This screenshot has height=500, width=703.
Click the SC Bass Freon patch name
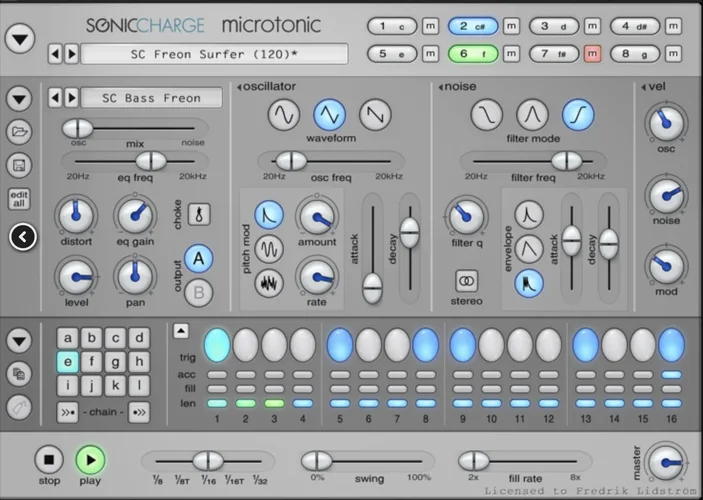[152, 98]
